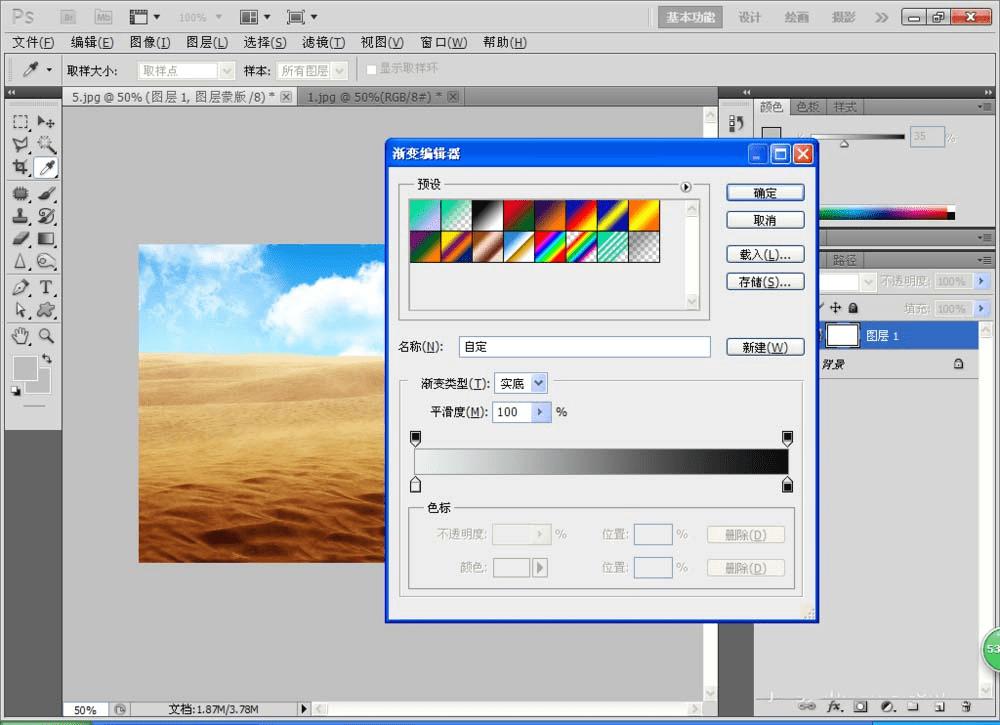
Task: Swap foreground and background colors
Action: [x=46, y=358]
